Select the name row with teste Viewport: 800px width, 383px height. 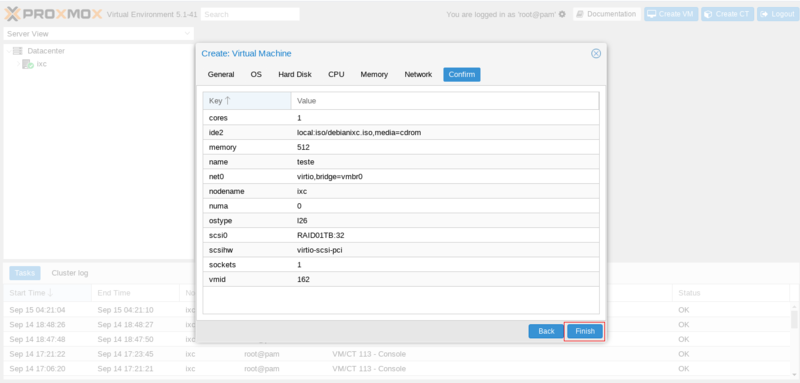pos(401,162)
